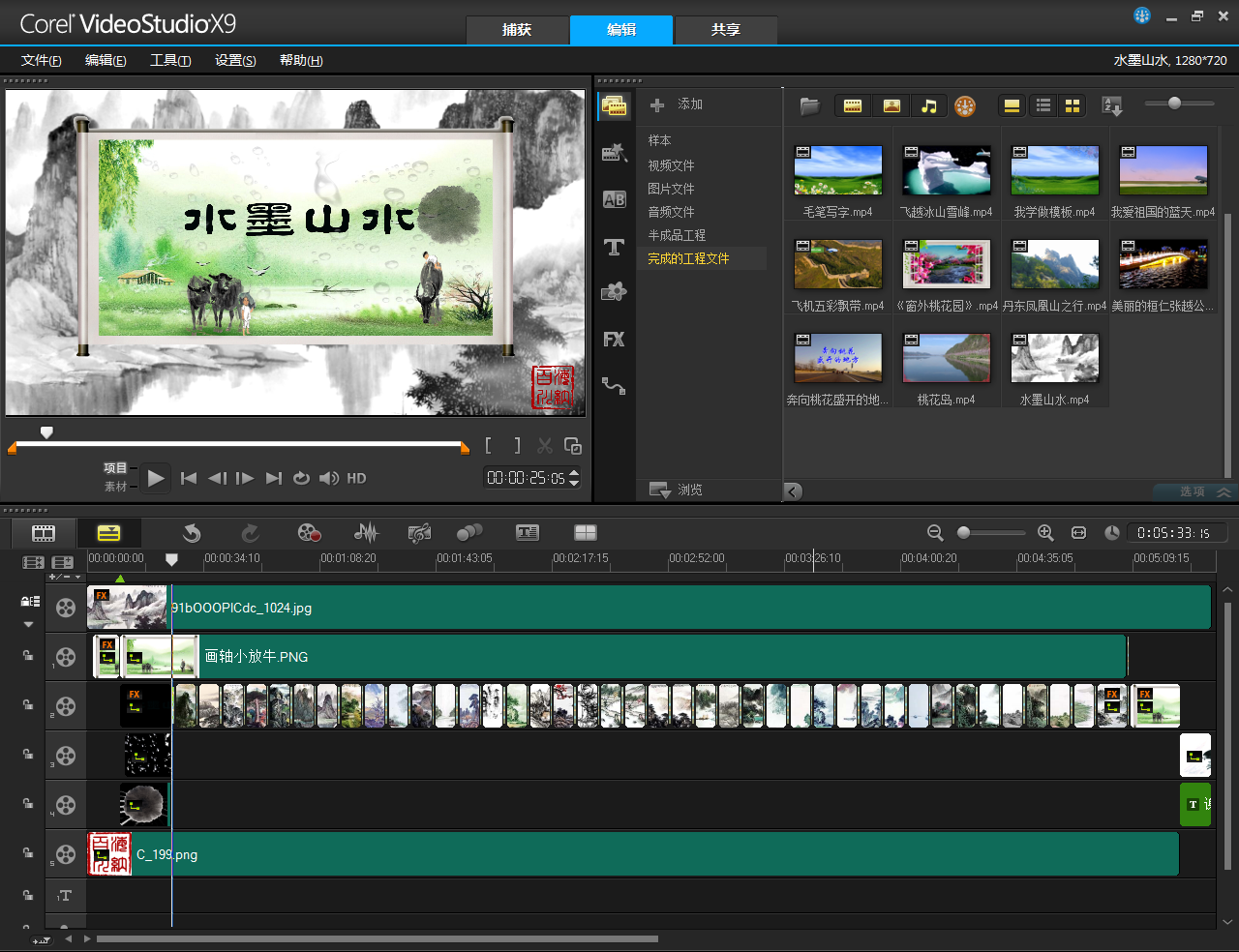Import media files with folder icon
The width and height of the screenshot is (1239, 952).
(x=810, y=105)
